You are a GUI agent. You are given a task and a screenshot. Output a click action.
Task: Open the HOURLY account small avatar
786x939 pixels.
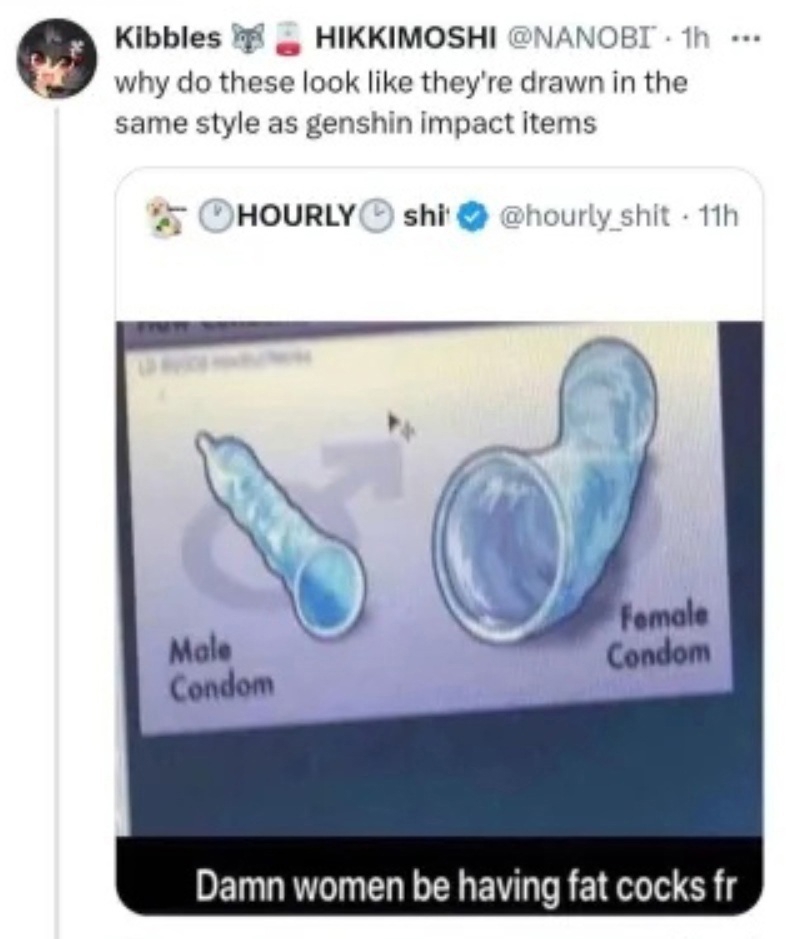[163, 216]
